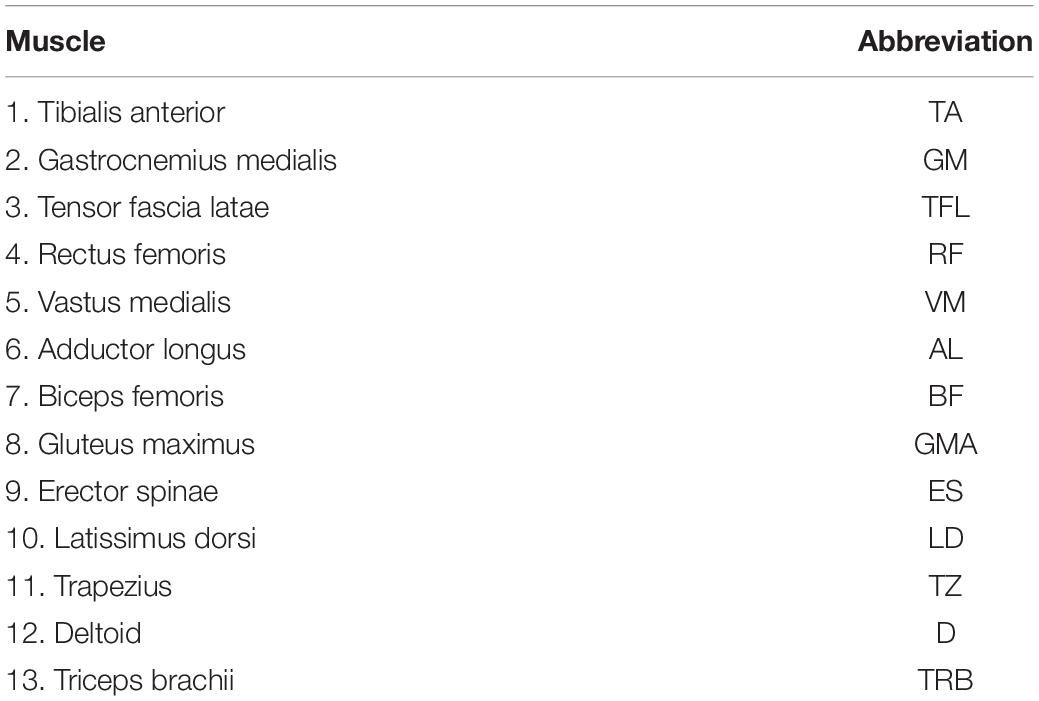The height and width of the screenshot is (701, 1039).
Task: Click the Adductor longus entry
Action: 125,350
